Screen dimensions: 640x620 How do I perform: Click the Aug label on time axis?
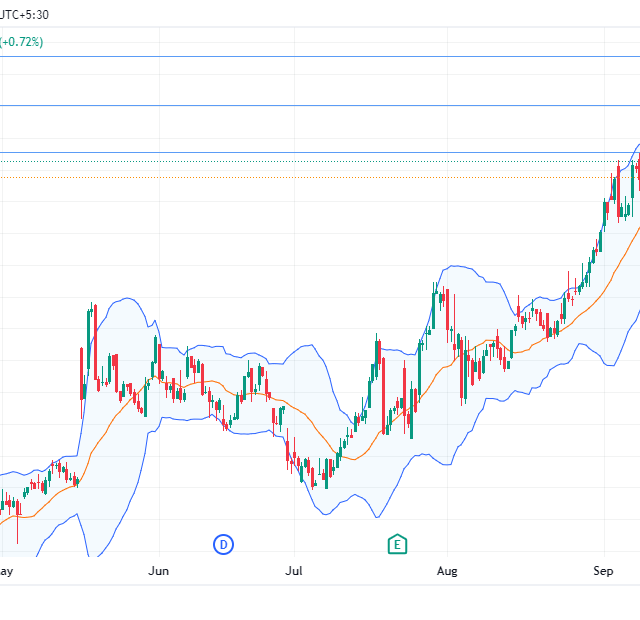[x=447, y=571]
